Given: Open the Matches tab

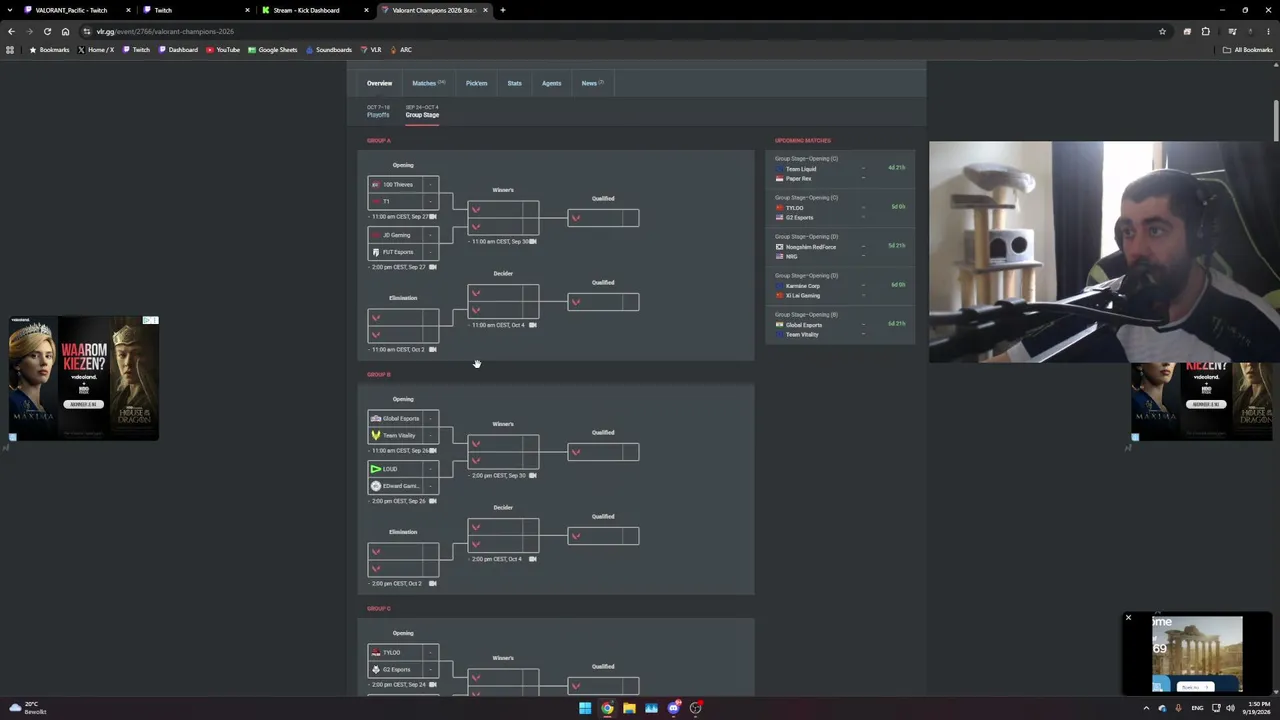Looking at the screenshot, I should click(x=428, y=83).
